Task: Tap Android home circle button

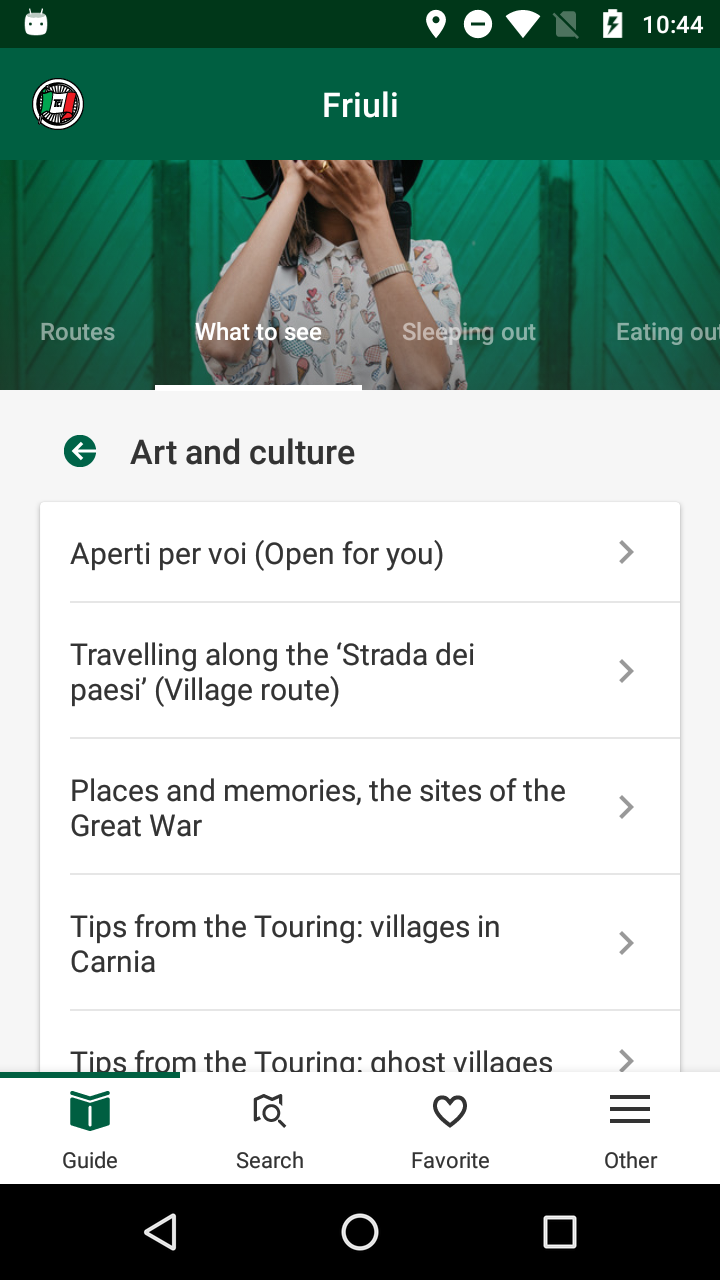Action: (360, 1232)
